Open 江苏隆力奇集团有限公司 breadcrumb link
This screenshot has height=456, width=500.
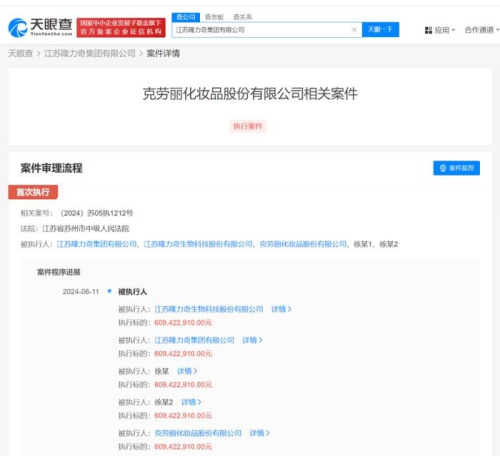[90, 53]
